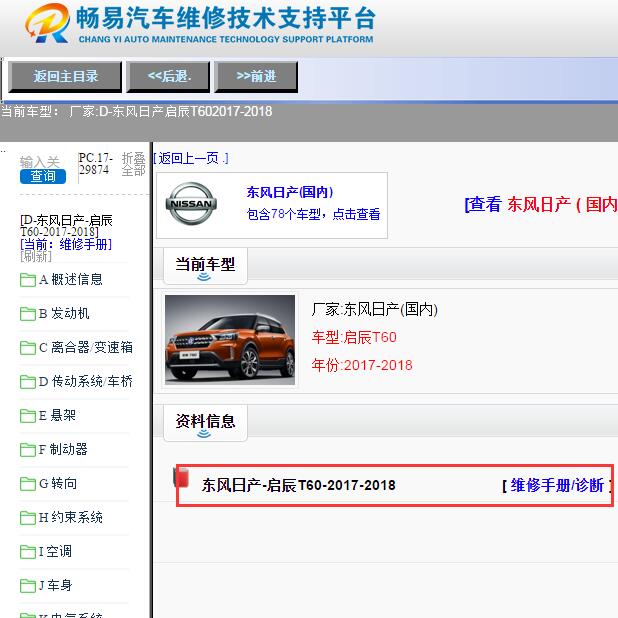This screenshot has width=618, height=618.
Task: Expand D 传动系统/车桥 tree item
Action: pyautogui.click(x=86, y=381)
